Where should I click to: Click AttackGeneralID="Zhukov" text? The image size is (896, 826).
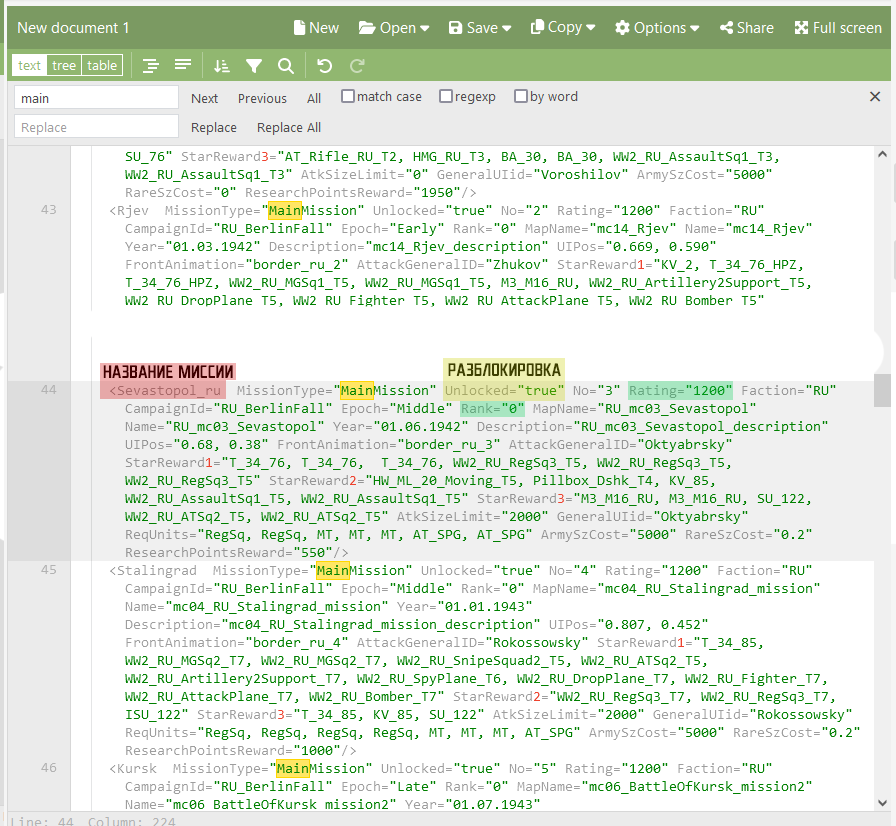point(453,265)
